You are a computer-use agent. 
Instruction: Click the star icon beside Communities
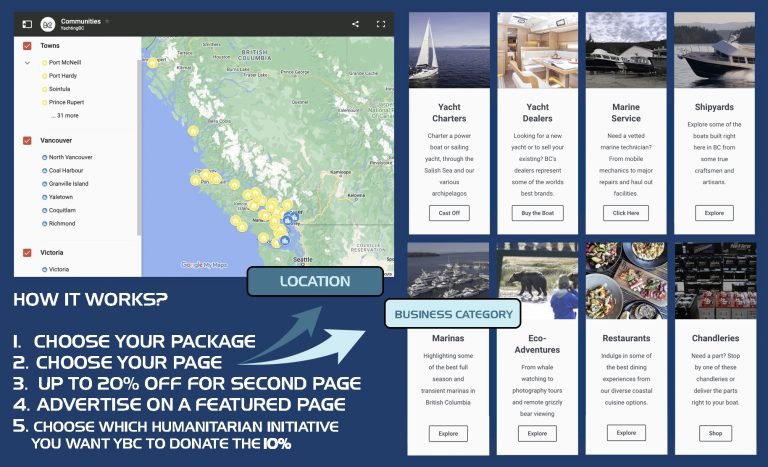tap(108, 20)
